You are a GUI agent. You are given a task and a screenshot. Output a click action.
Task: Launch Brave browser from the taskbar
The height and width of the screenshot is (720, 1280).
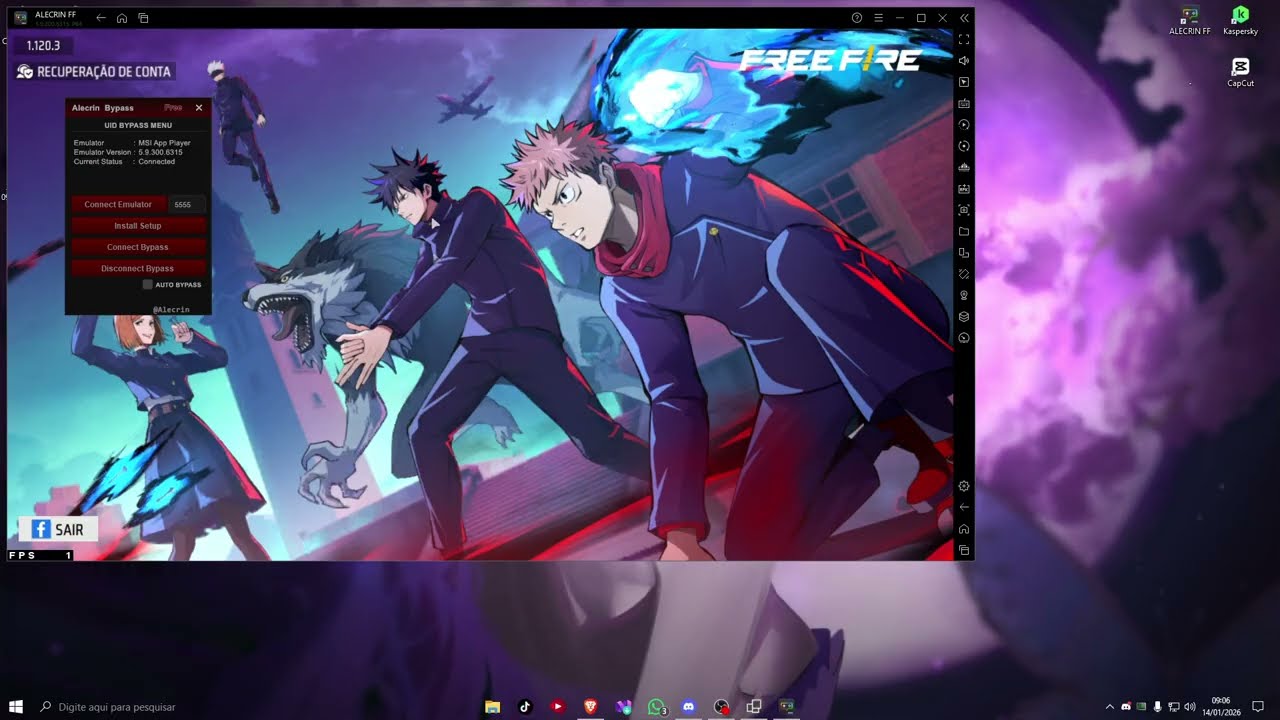(590, 707)
